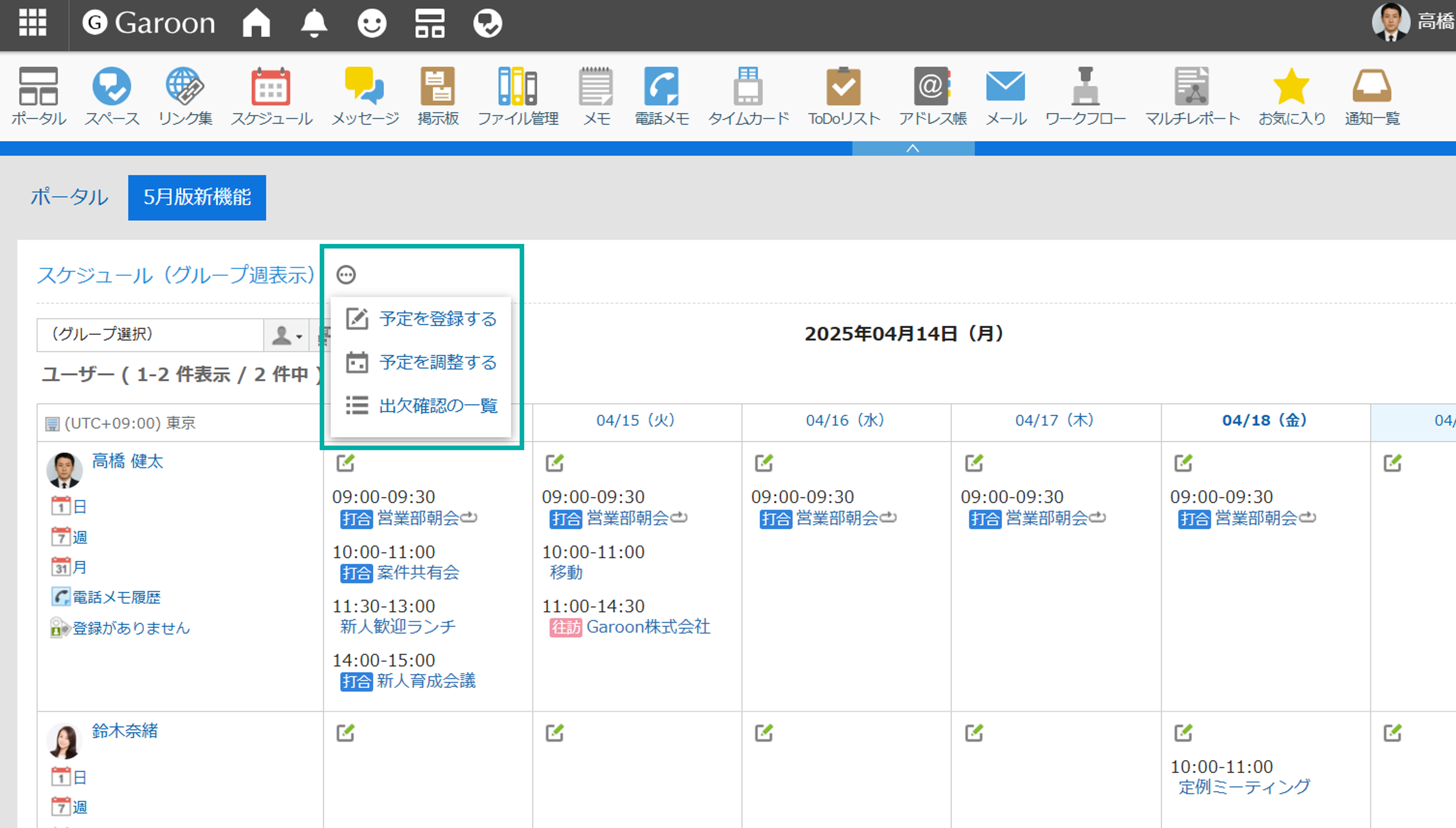Click the ellipsis menu icon beside schedule title

click(x=346, y=275)
